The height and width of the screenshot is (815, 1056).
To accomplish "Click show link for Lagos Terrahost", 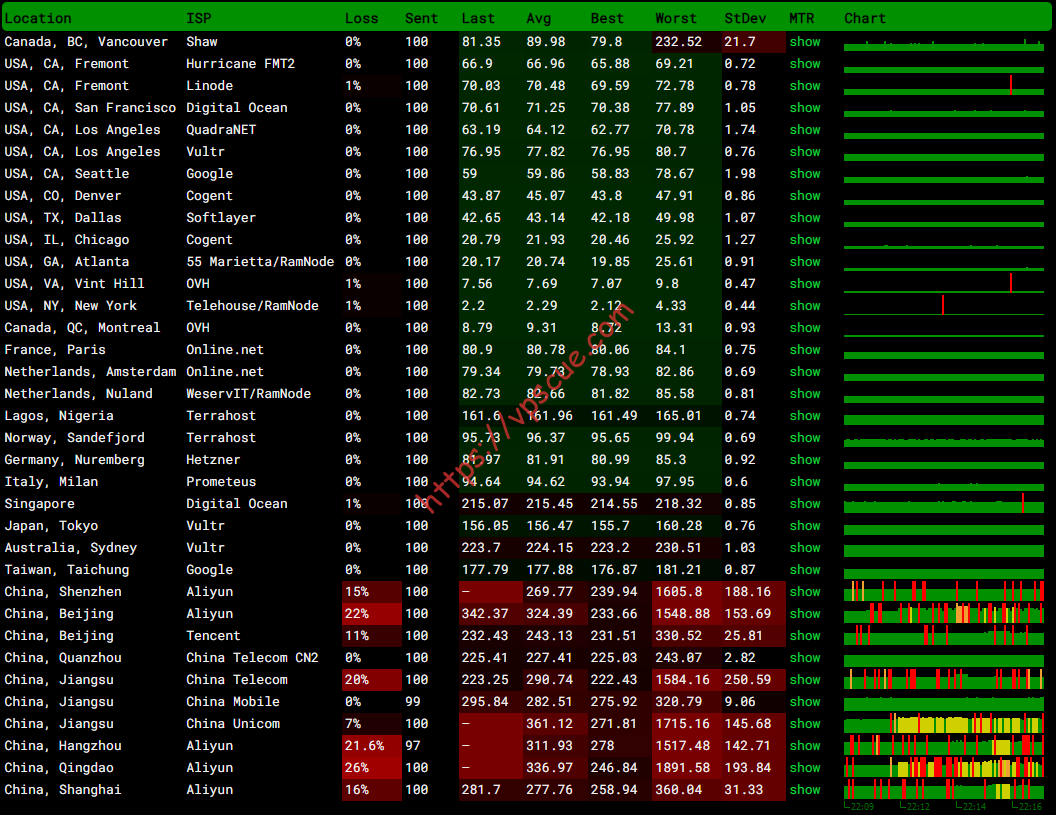I will (805, 416).
